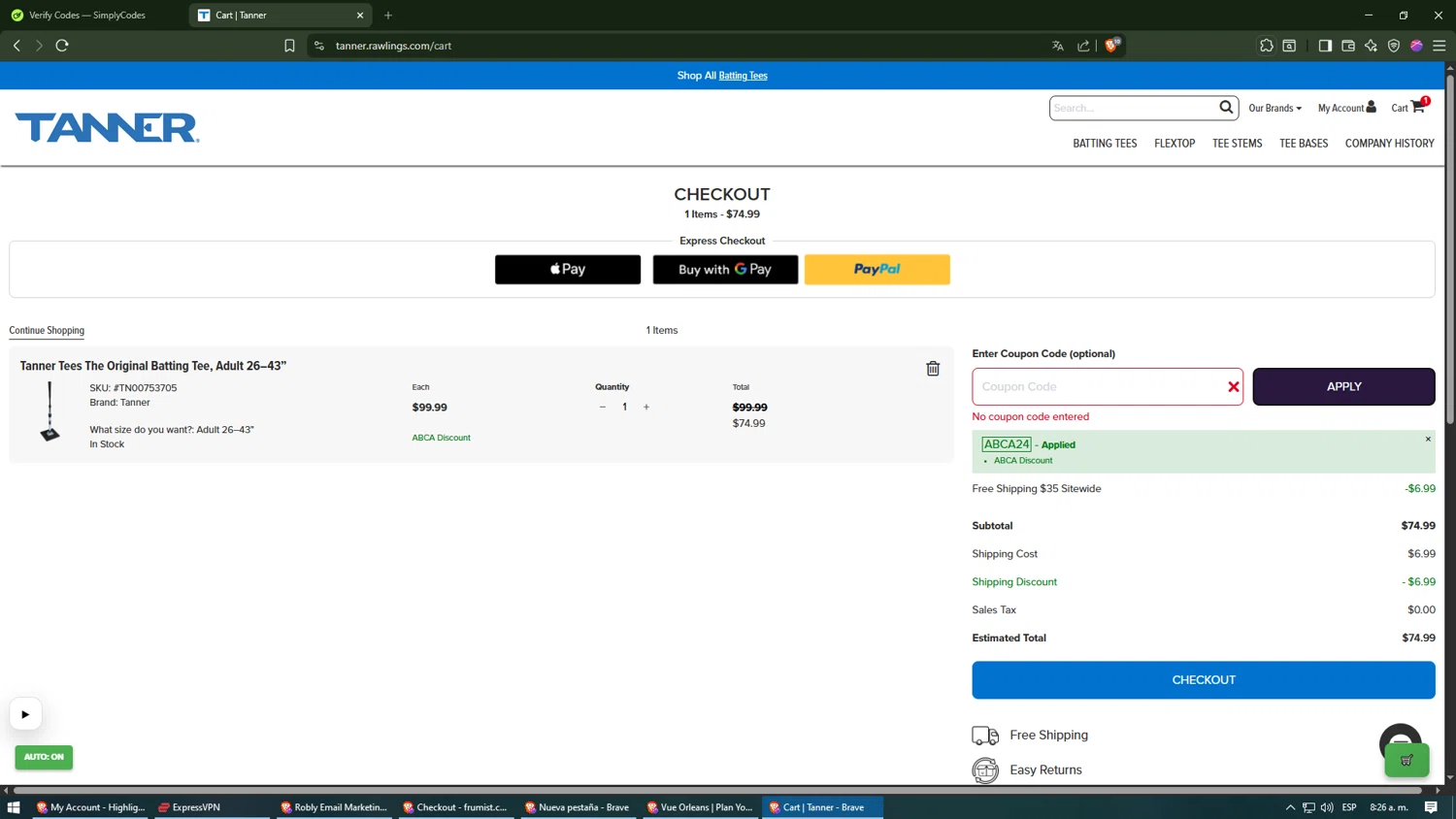Open the BATTING TEES menu
The height and width of the screenshot is (819, 1456).
point(1105,144)
